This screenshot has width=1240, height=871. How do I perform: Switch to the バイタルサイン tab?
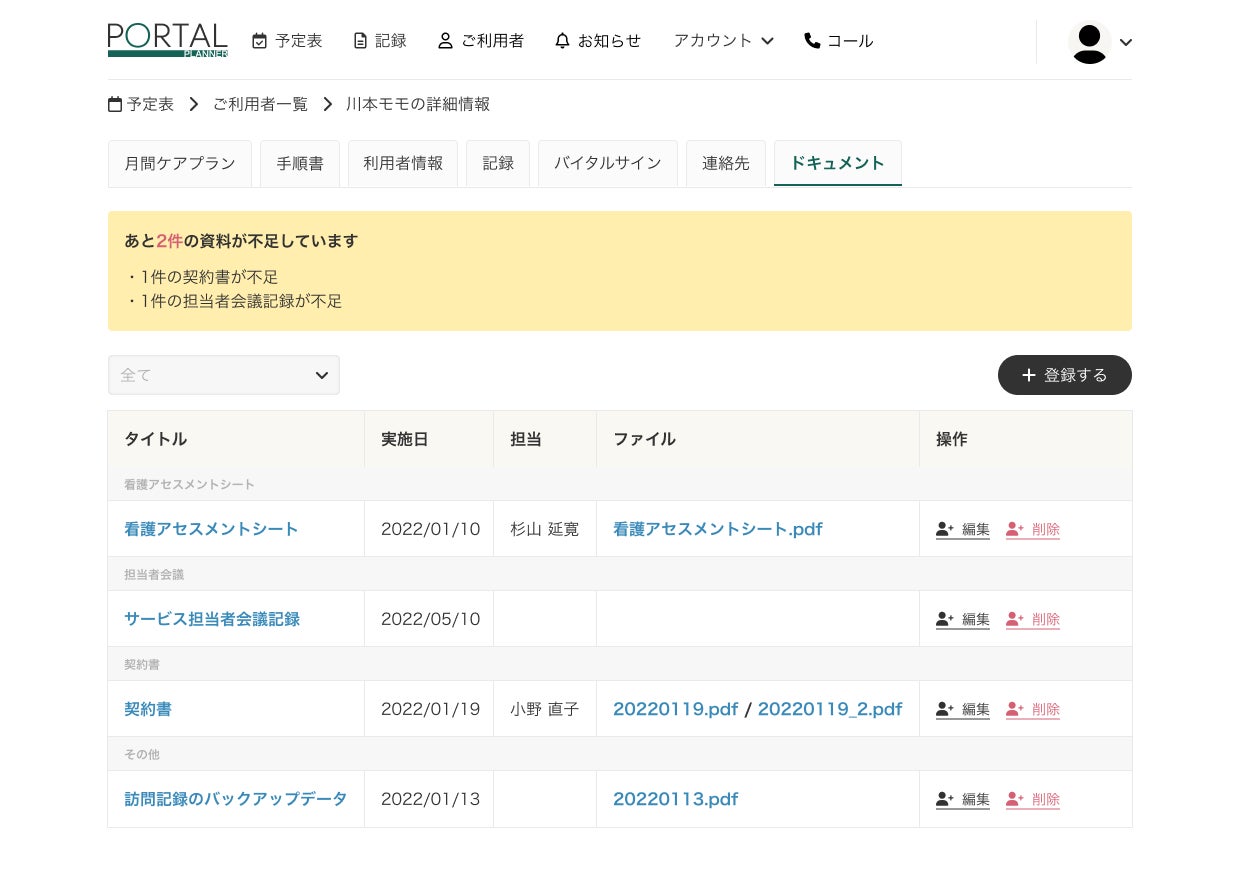pos(607,163)
